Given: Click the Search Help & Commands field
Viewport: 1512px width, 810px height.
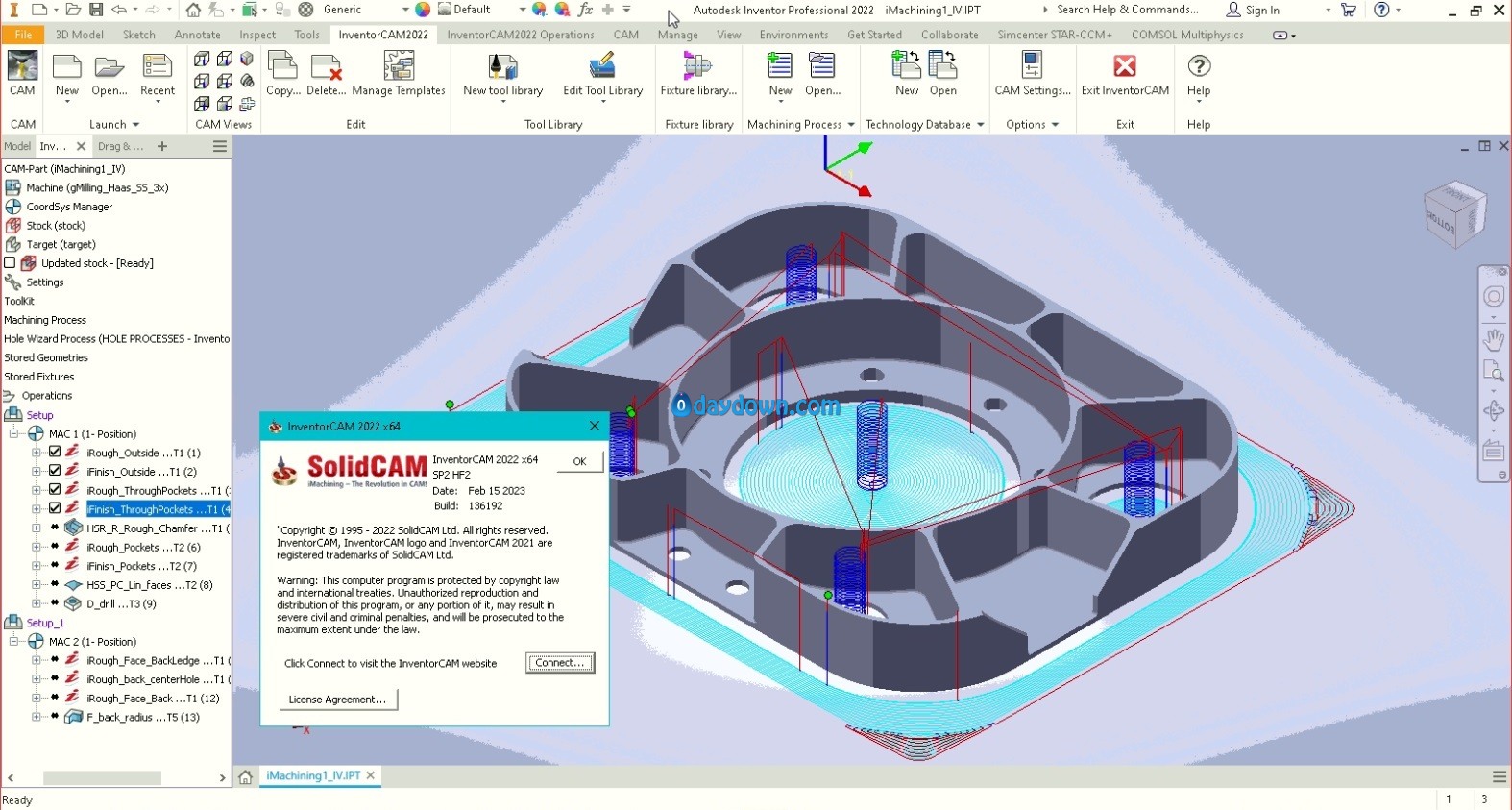Looking at the screenshot, I should [x=1127, y=10].
